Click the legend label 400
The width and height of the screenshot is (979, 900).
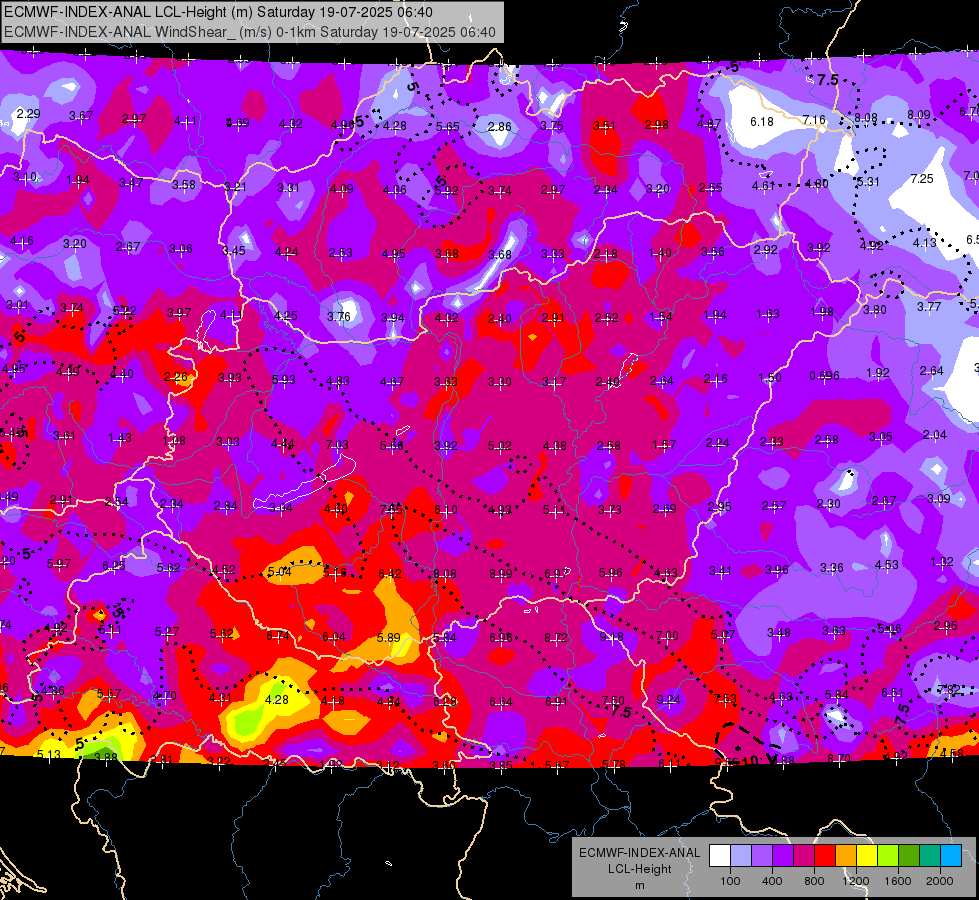pos(772,881)
